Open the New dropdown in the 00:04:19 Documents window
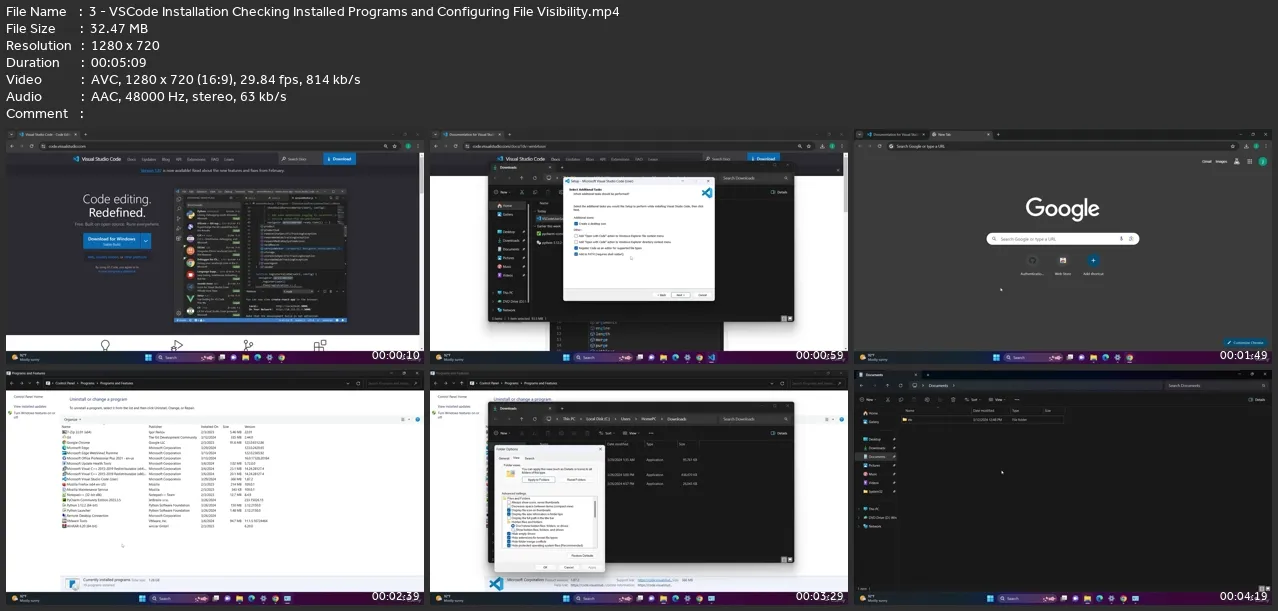 [x=870, y=398]
